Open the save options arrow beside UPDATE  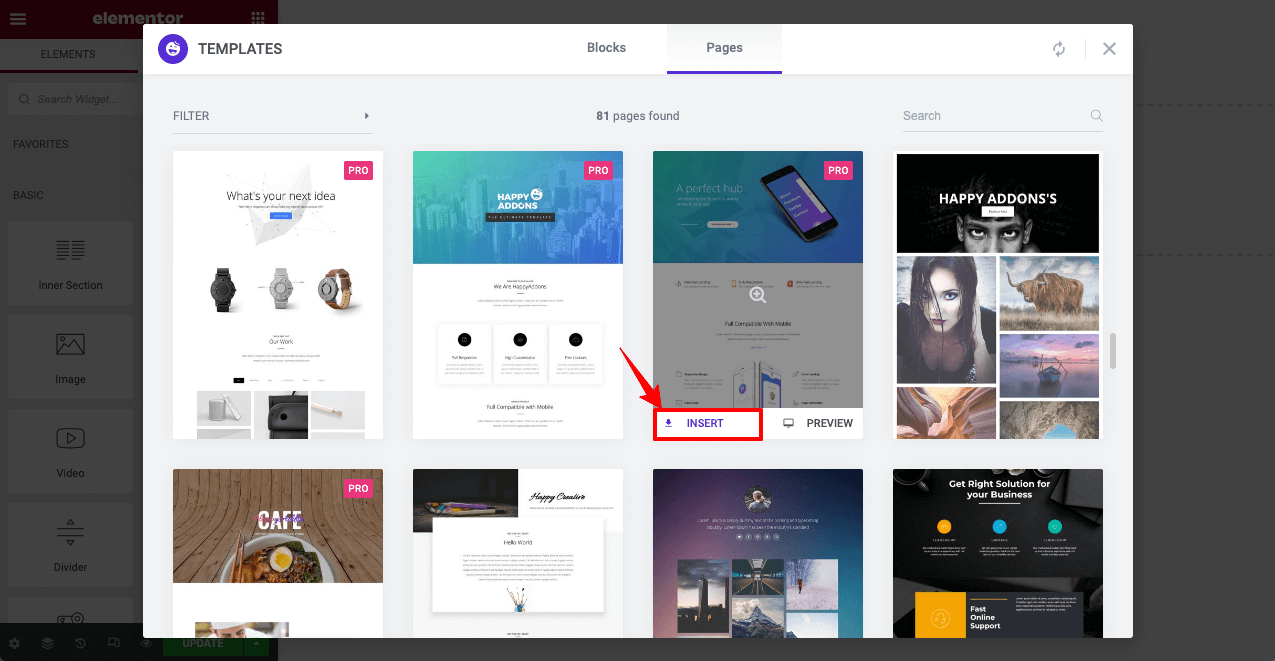click(x=256, y=643)
